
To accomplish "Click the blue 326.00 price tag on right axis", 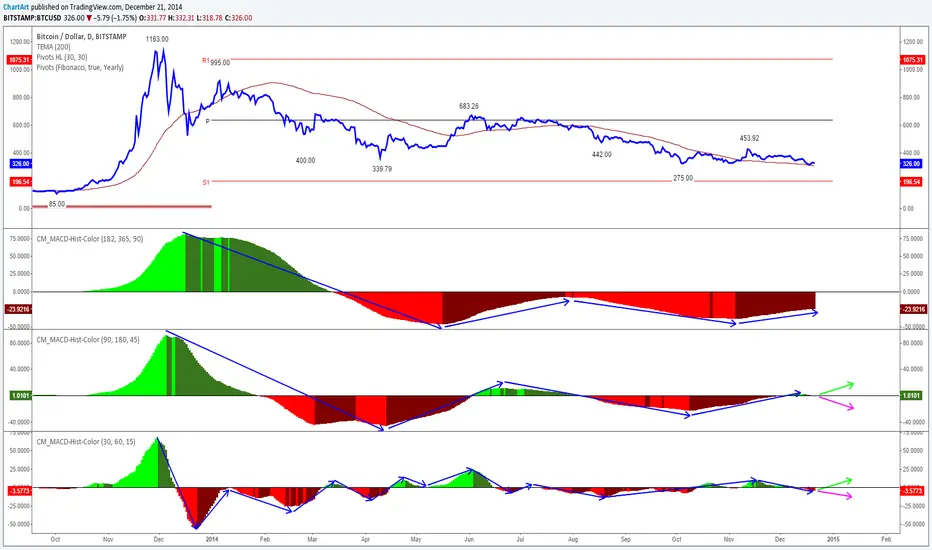I will (912, 164).
